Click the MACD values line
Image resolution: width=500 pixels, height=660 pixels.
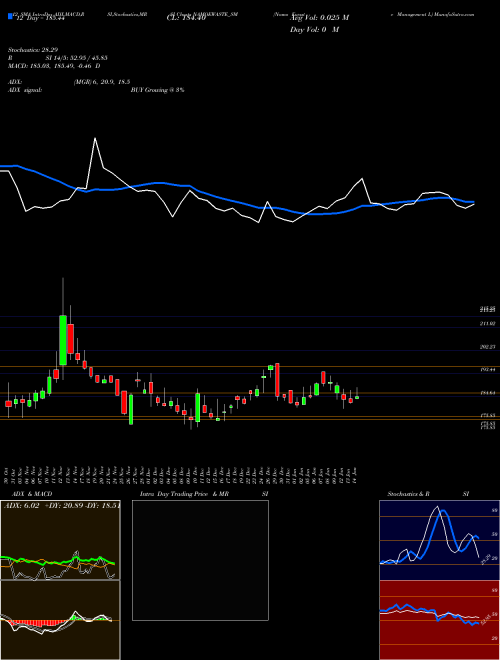tap(54, 66)
